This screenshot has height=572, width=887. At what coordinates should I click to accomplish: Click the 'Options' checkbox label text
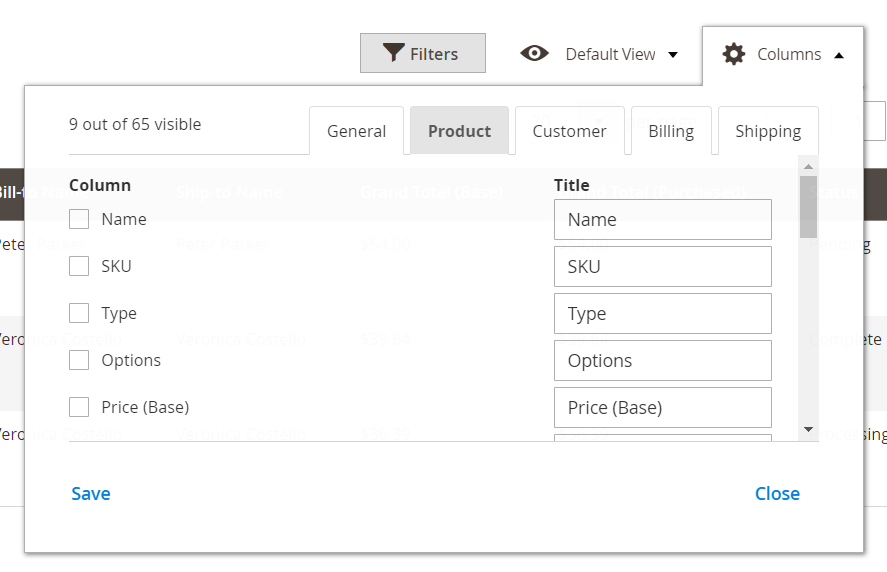click(131, 360)
